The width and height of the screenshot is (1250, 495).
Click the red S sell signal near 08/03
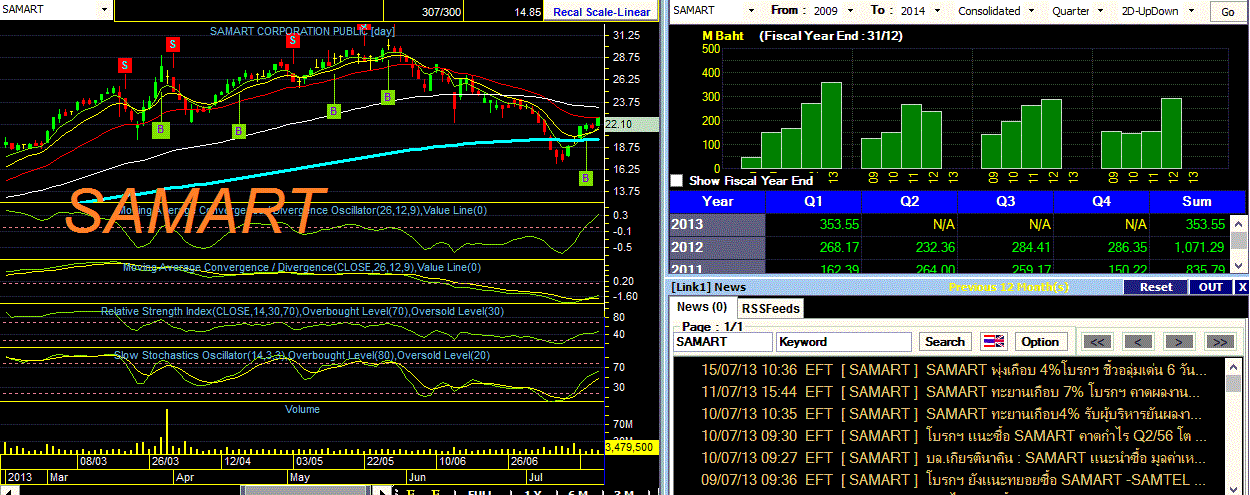(125, 65)
